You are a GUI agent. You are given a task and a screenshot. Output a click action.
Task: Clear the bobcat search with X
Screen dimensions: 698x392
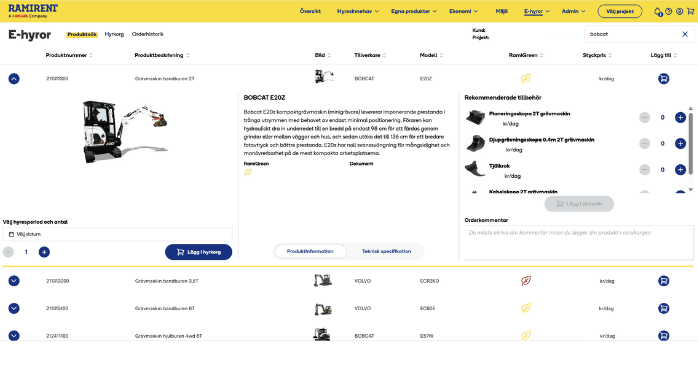pyautogui.click(x=685, y=34)
